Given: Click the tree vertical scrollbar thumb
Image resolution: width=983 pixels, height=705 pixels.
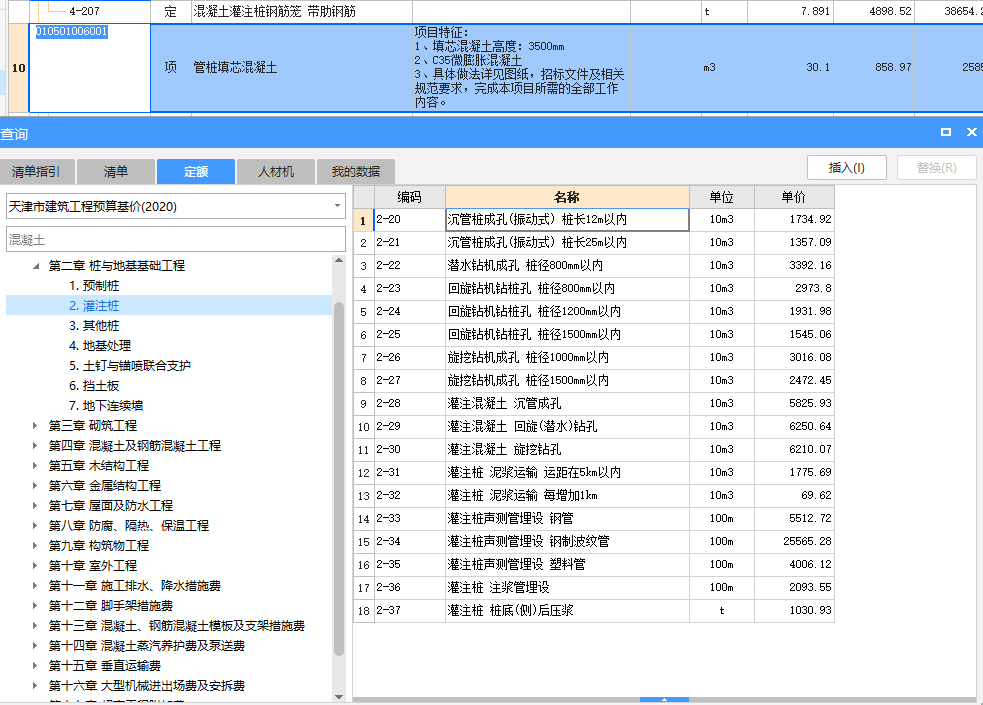Looking at the screenshot, I should (339, 479).
